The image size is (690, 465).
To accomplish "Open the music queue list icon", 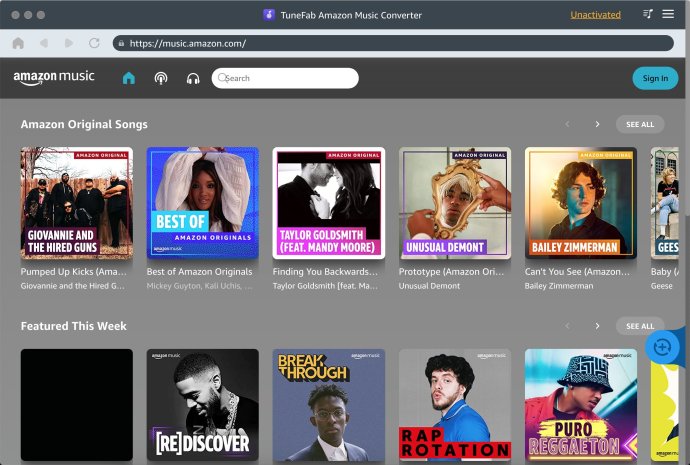I will [647, 14].
